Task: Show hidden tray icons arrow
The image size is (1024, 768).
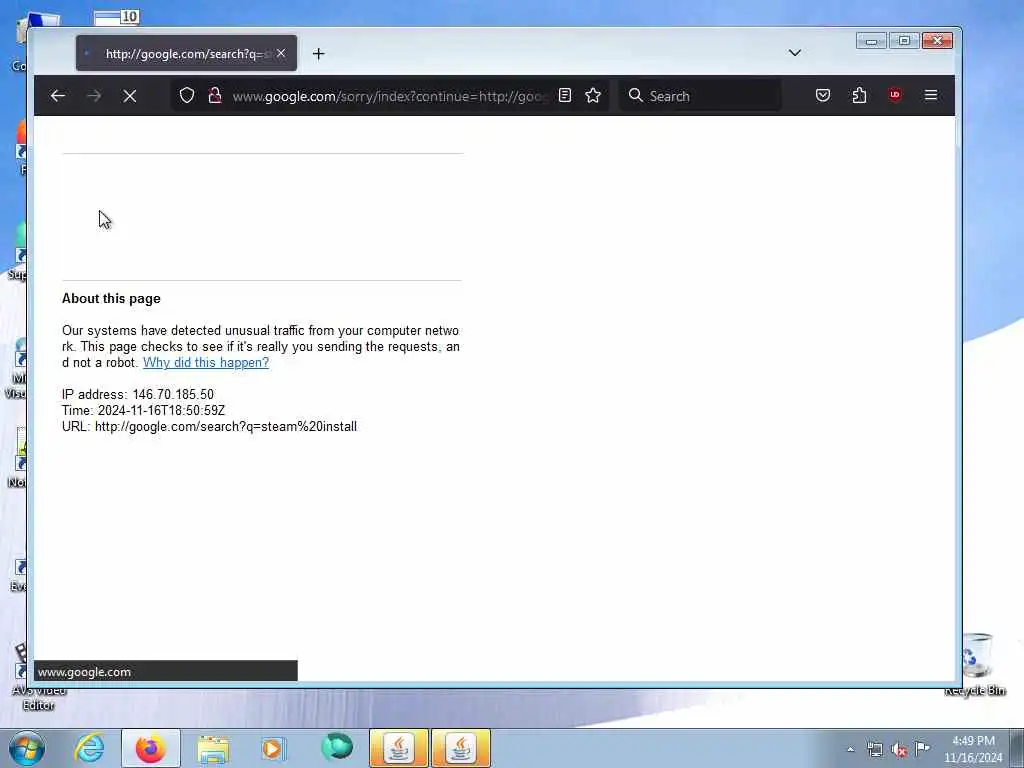Action: (x=850, y=749)
